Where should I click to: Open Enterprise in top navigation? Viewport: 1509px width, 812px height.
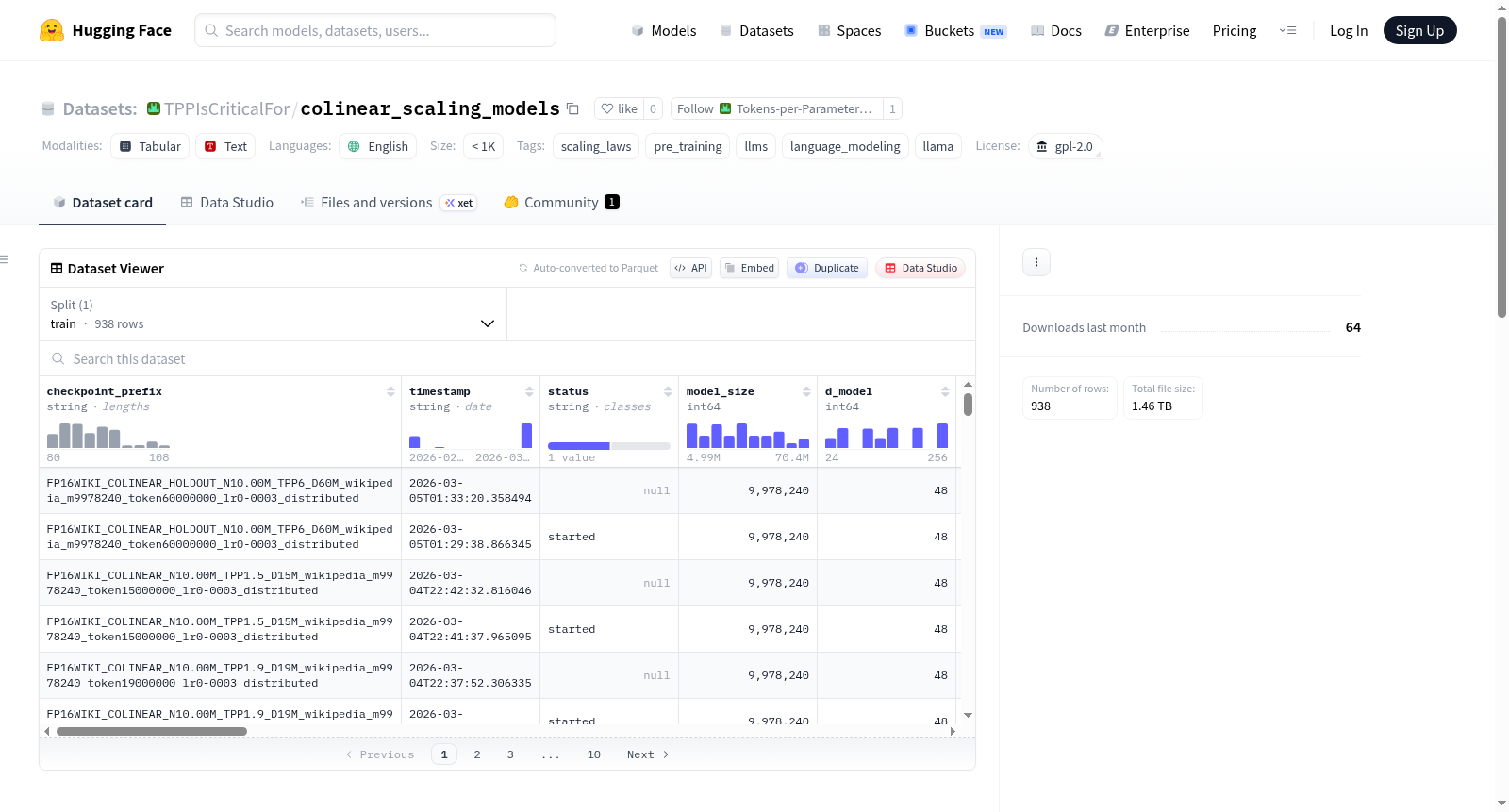point(1147,30)
